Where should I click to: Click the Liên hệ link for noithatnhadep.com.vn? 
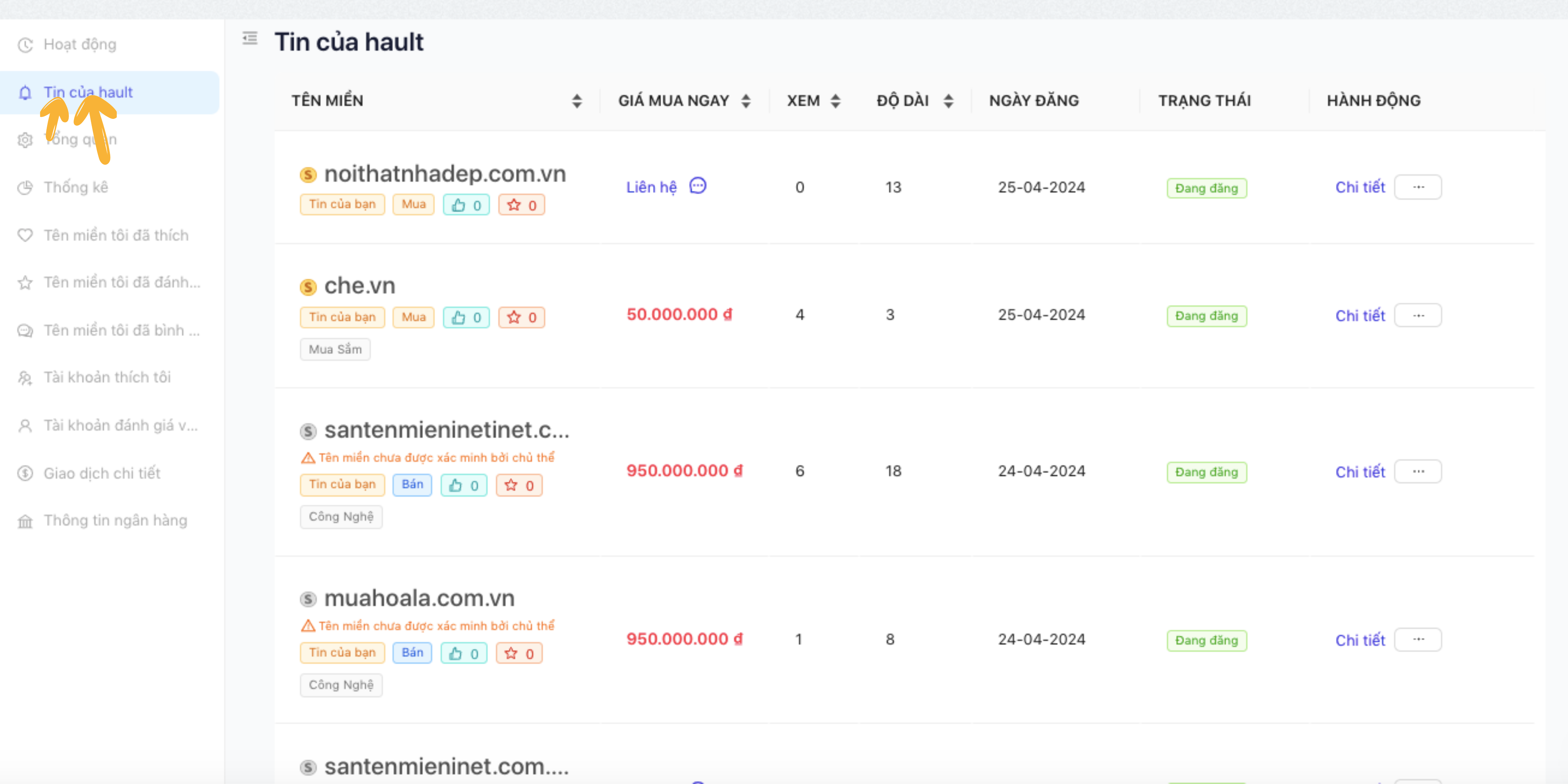click(651, 187)
